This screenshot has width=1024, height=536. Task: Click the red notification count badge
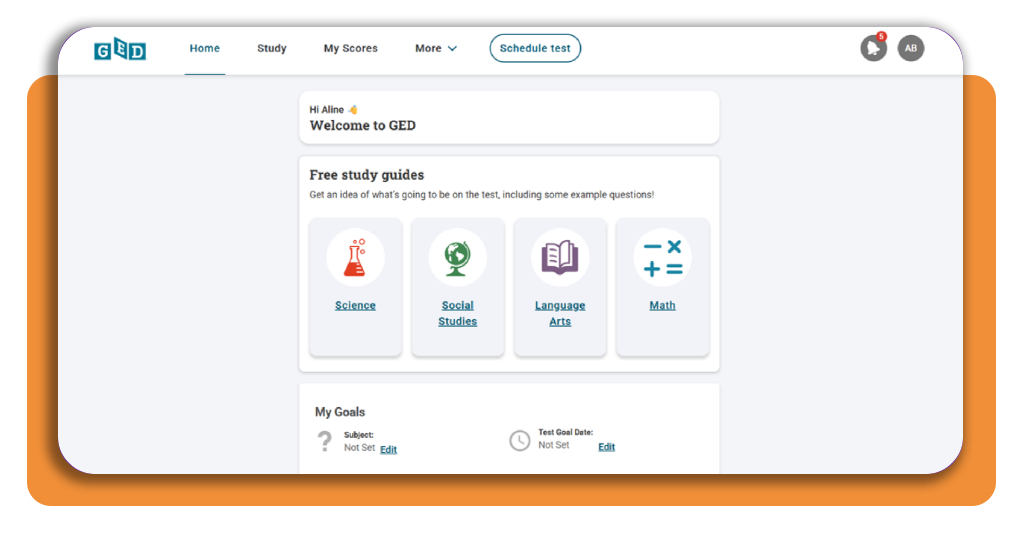coord(881,37)
